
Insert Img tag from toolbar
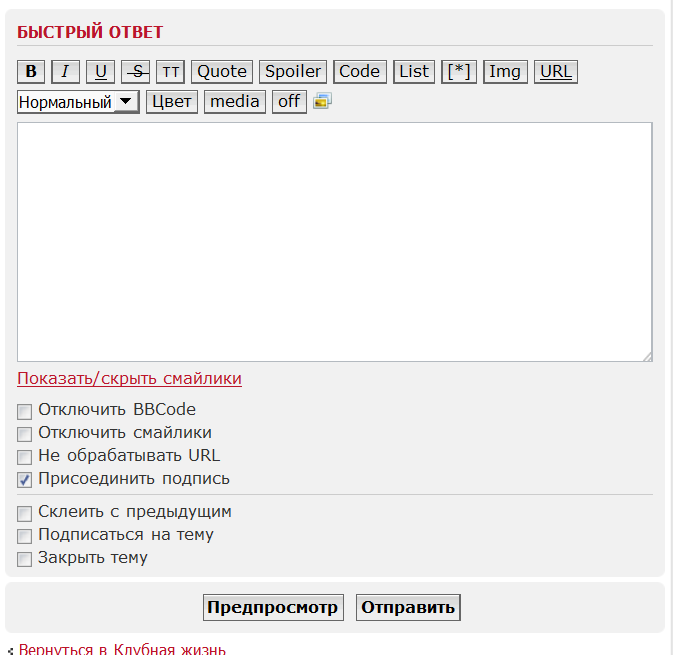pos(505,71)
